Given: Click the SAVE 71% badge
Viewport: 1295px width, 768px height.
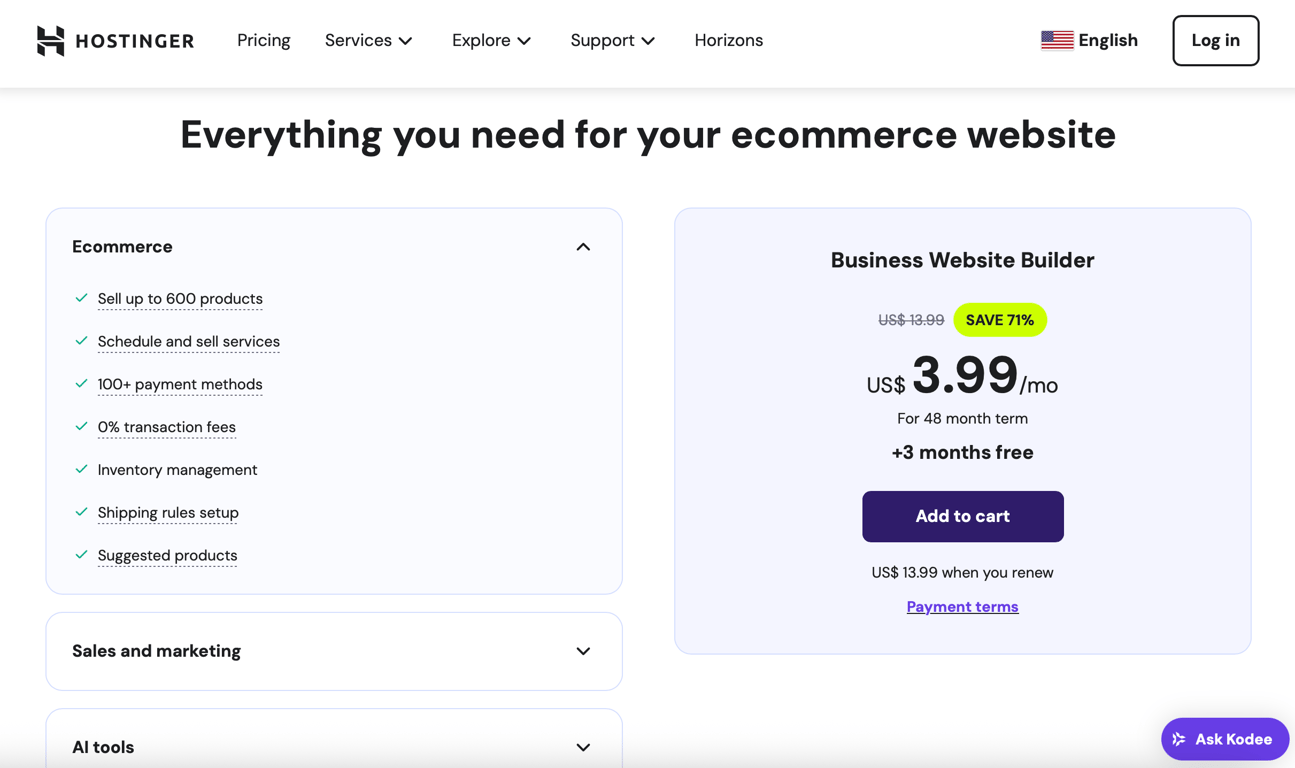Looking at the screenshot, I should click(x=1000, y=319).
